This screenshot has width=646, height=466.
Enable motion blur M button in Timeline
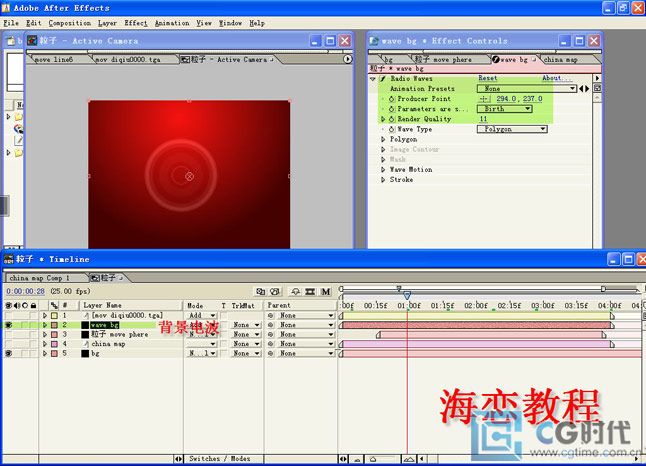pos(325,291)
